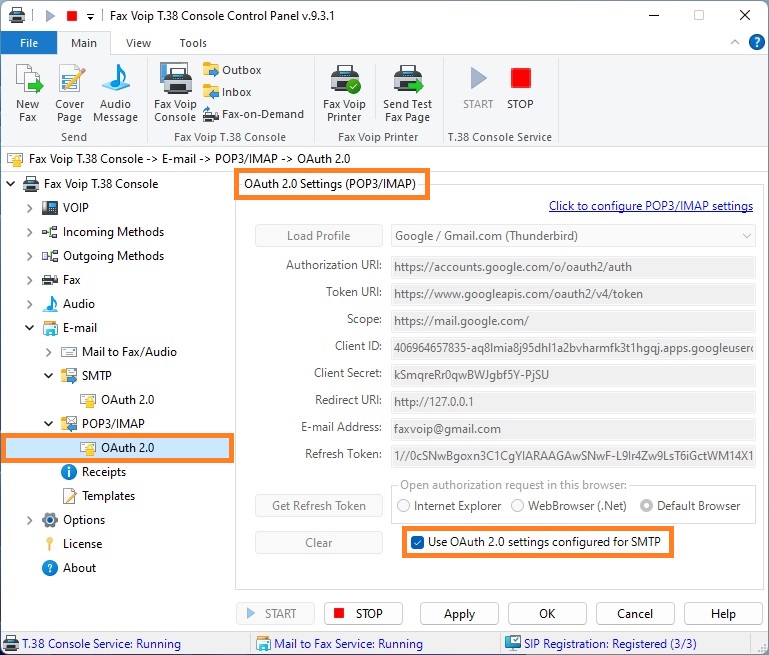Expand the Outgoing Methods node arrow
The image size is (769, 655).
click(29, 256)
